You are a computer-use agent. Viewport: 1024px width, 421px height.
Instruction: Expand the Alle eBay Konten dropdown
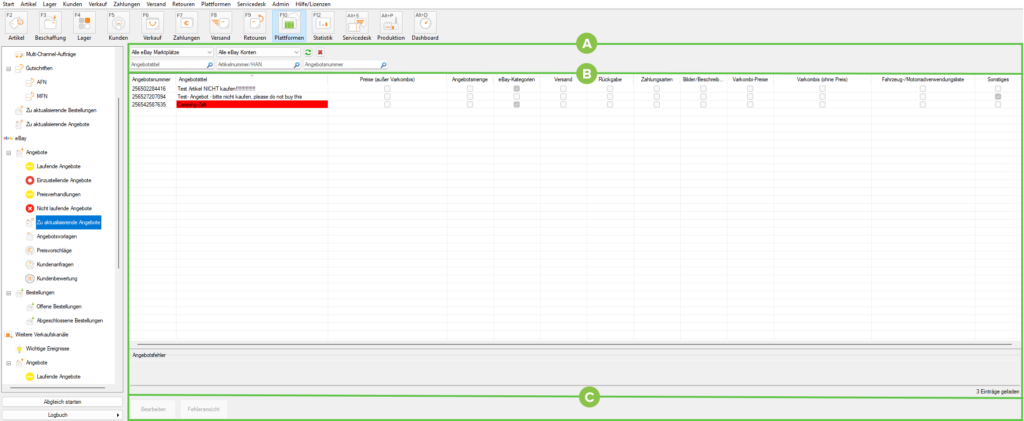[x=258, y=51]
